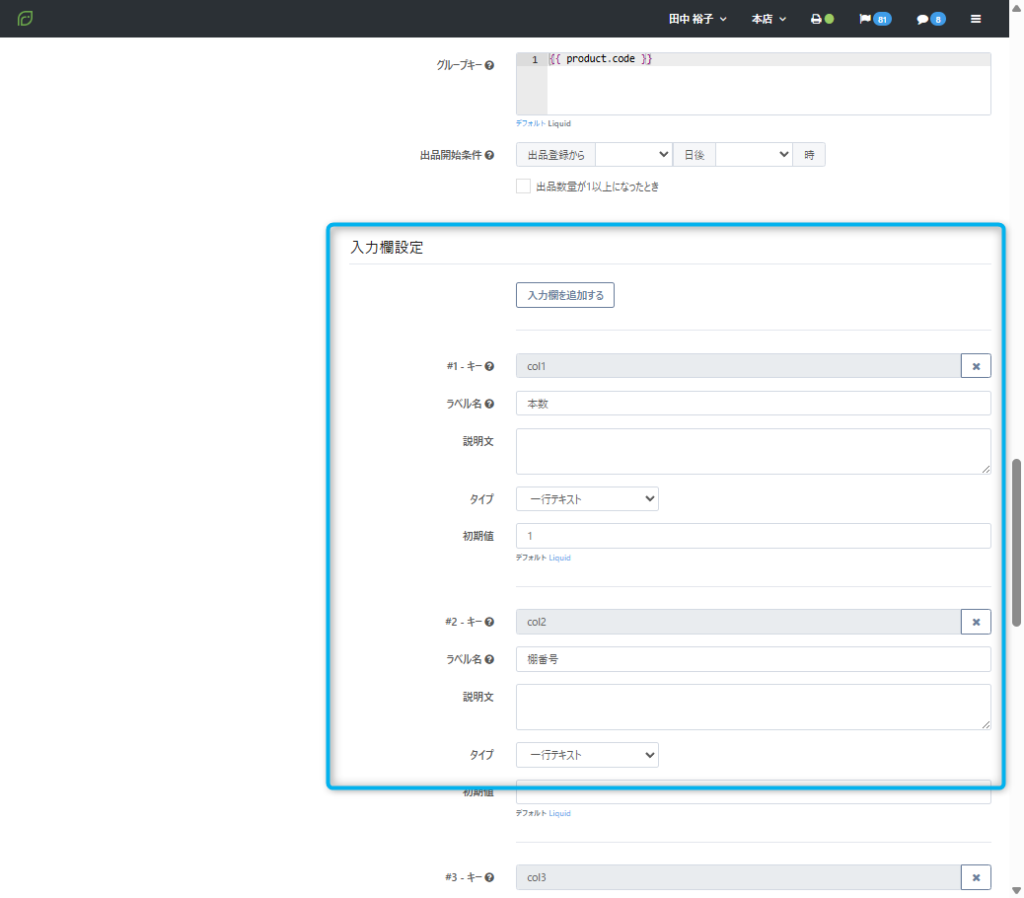Click the col2 key field
Viewport: 1024px width, 898px height.
coord(738,622)
